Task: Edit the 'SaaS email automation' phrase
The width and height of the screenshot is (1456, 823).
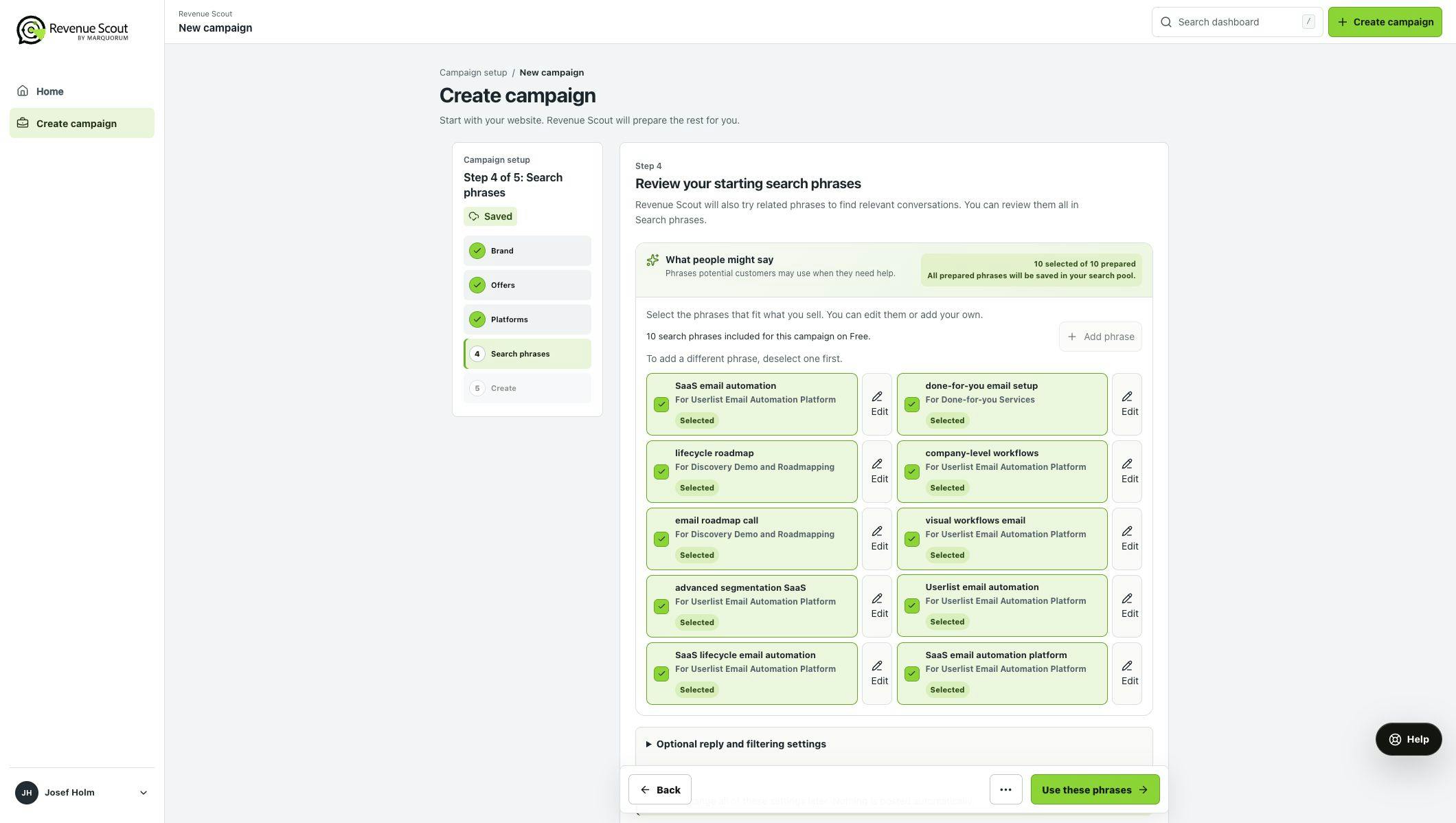Action: tap(877, 404)
